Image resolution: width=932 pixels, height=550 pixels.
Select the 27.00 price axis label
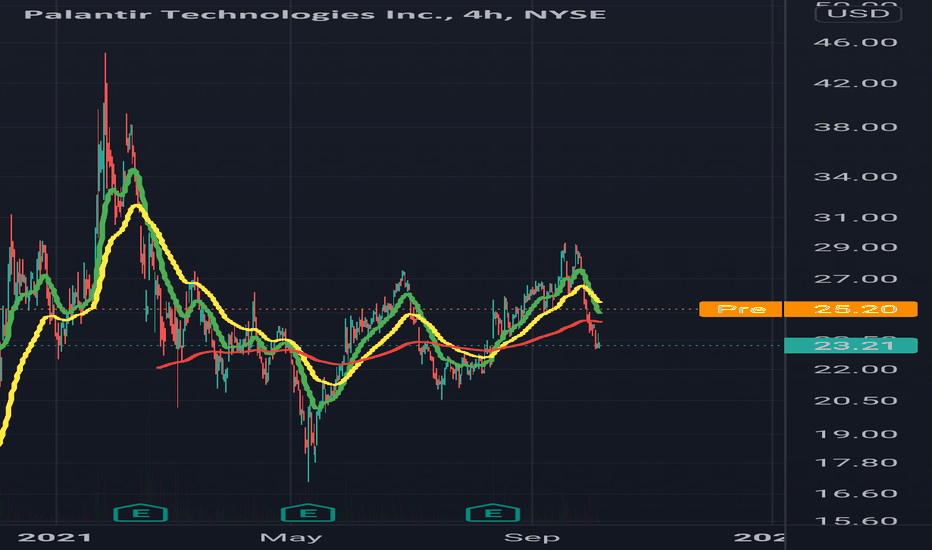(855, 279)
